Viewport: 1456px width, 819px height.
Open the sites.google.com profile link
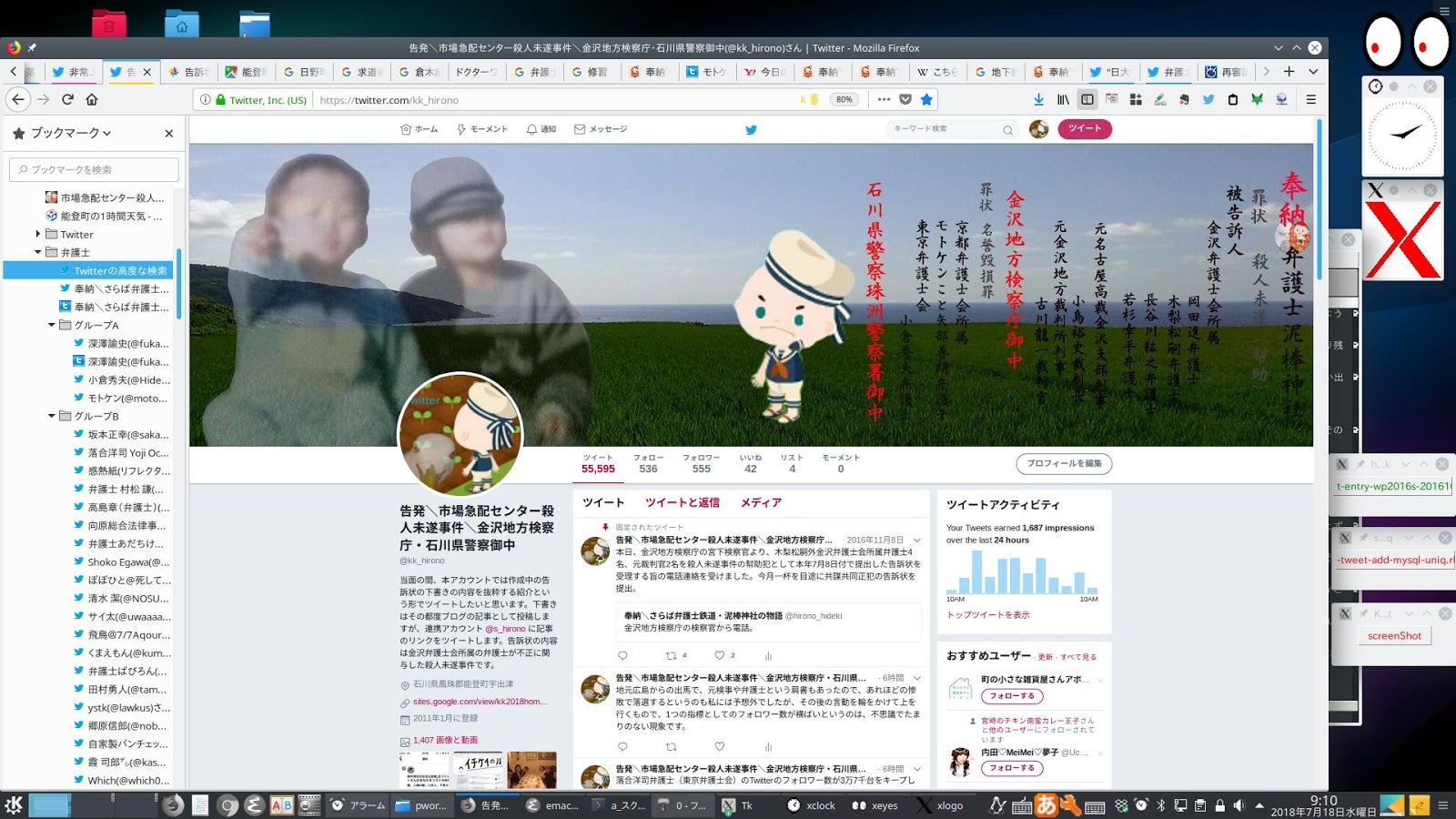click(481, 702)
